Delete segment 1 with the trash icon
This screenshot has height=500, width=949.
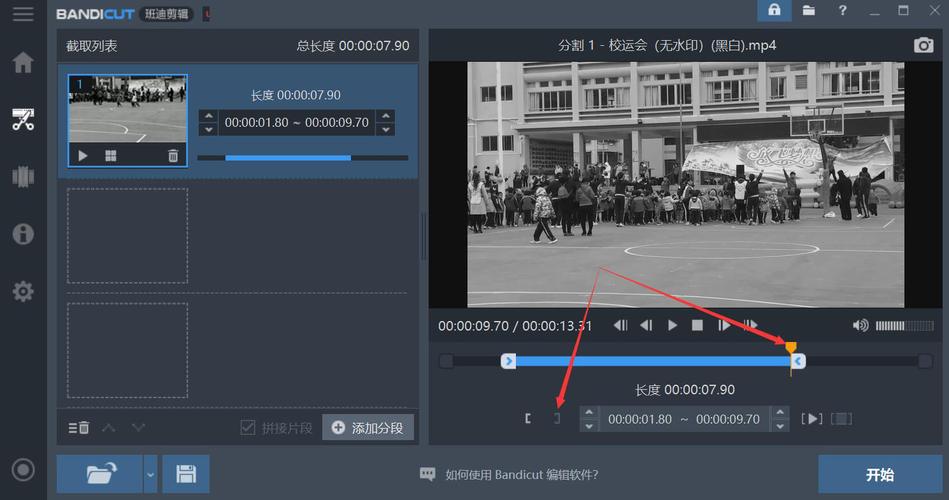coord(173,156)
